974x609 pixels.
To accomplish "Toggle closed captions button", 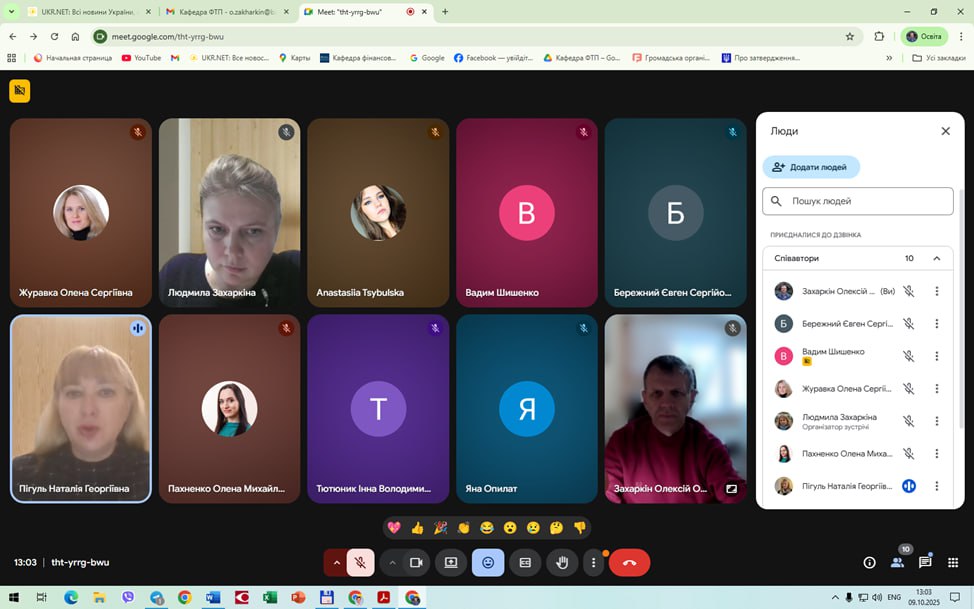I will click(525, 563).
